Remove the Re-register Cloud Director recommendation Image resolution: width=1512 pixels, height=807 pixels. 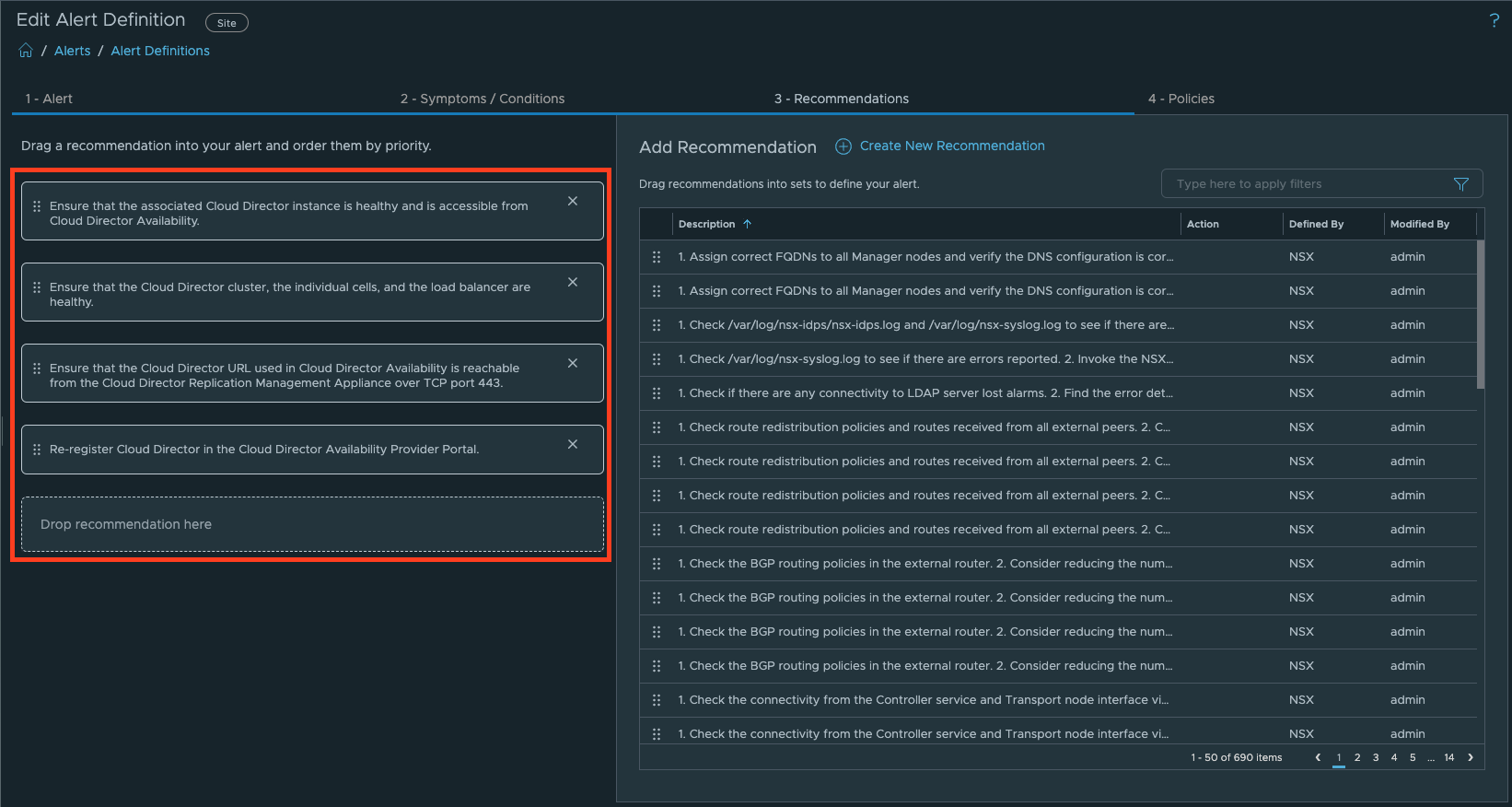coord(573,444)
